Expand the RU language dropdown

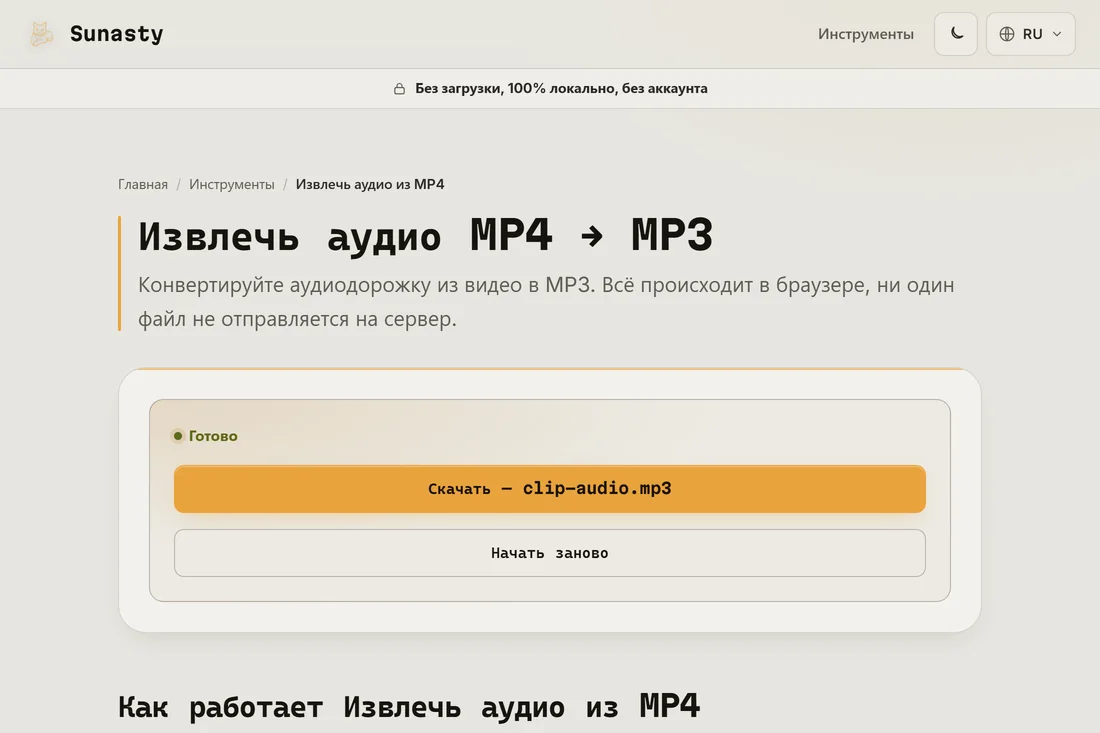point(1031,34)
